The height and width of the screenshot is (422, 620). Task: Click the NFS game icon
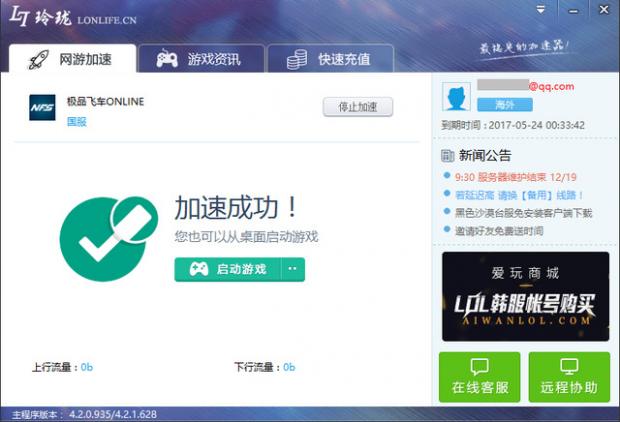[41, 107]
